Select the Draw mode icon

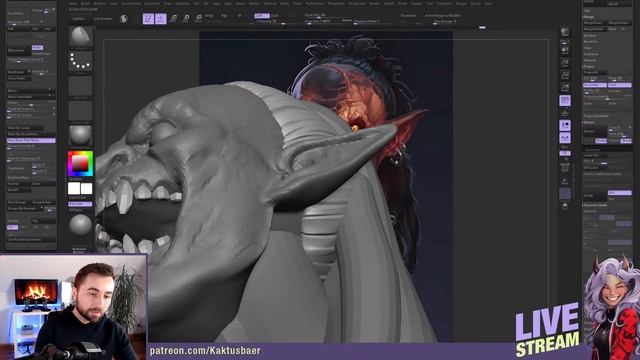coord(161,19)
